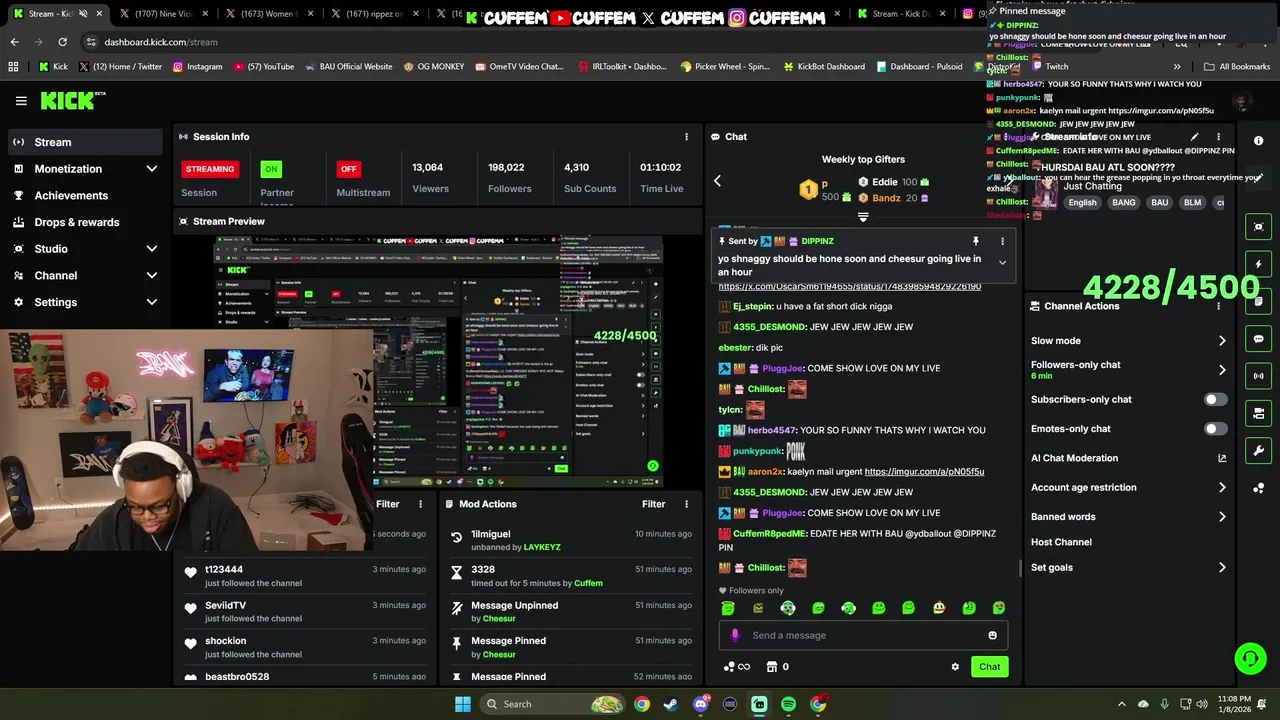This screenshot has height=720, width=1280.
Task: Click the Partner ON badge
Action: [271, 169]
